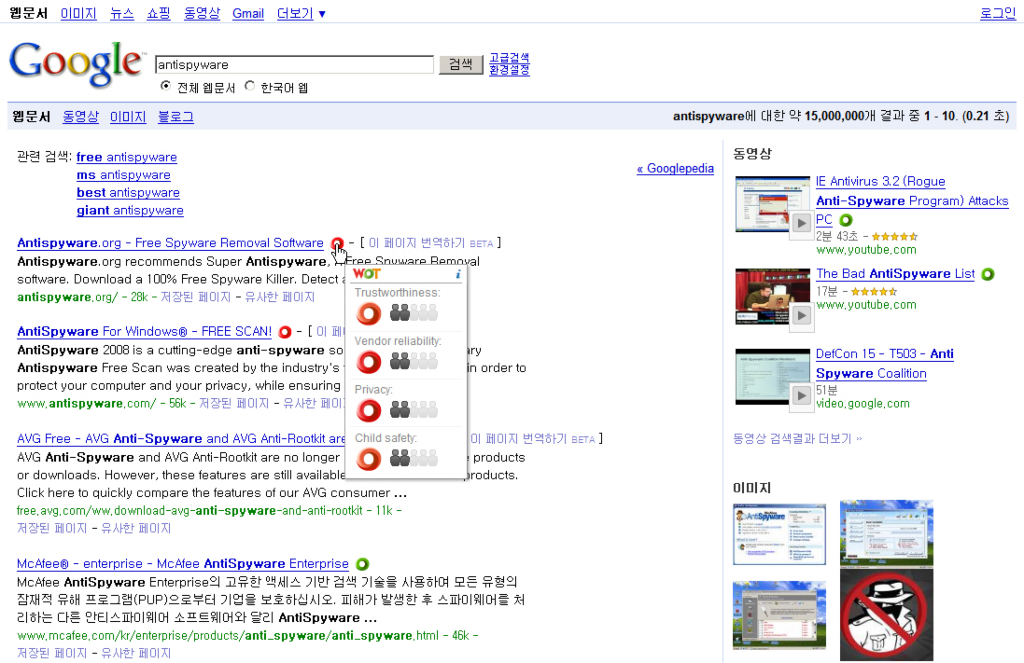Click translate page link for Antispyware.org result

pyautogui.click(x=431, y=243)
